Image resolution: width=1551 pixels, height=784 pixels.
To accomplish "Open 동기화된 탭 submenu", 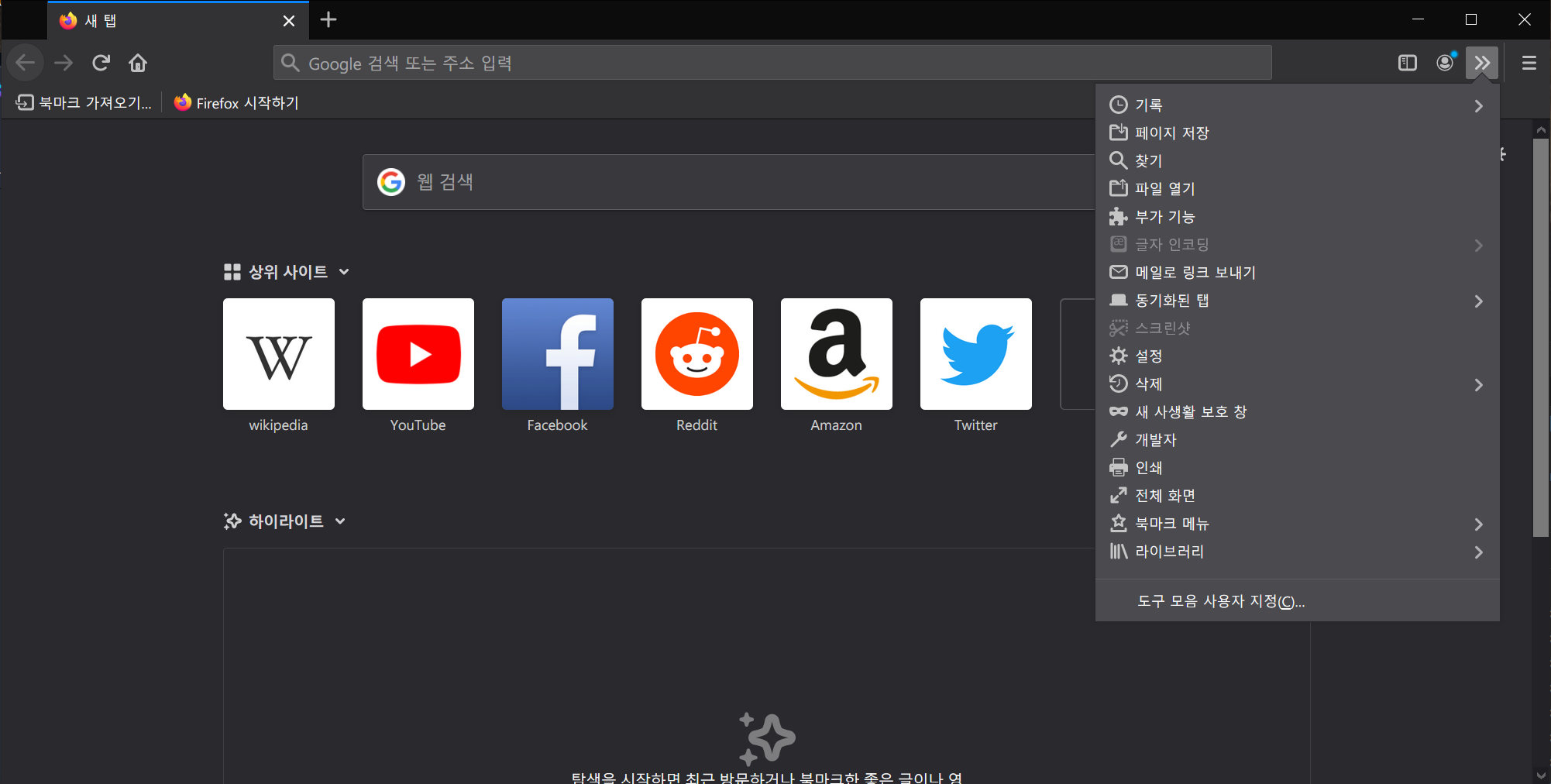I will [1298, 301].
